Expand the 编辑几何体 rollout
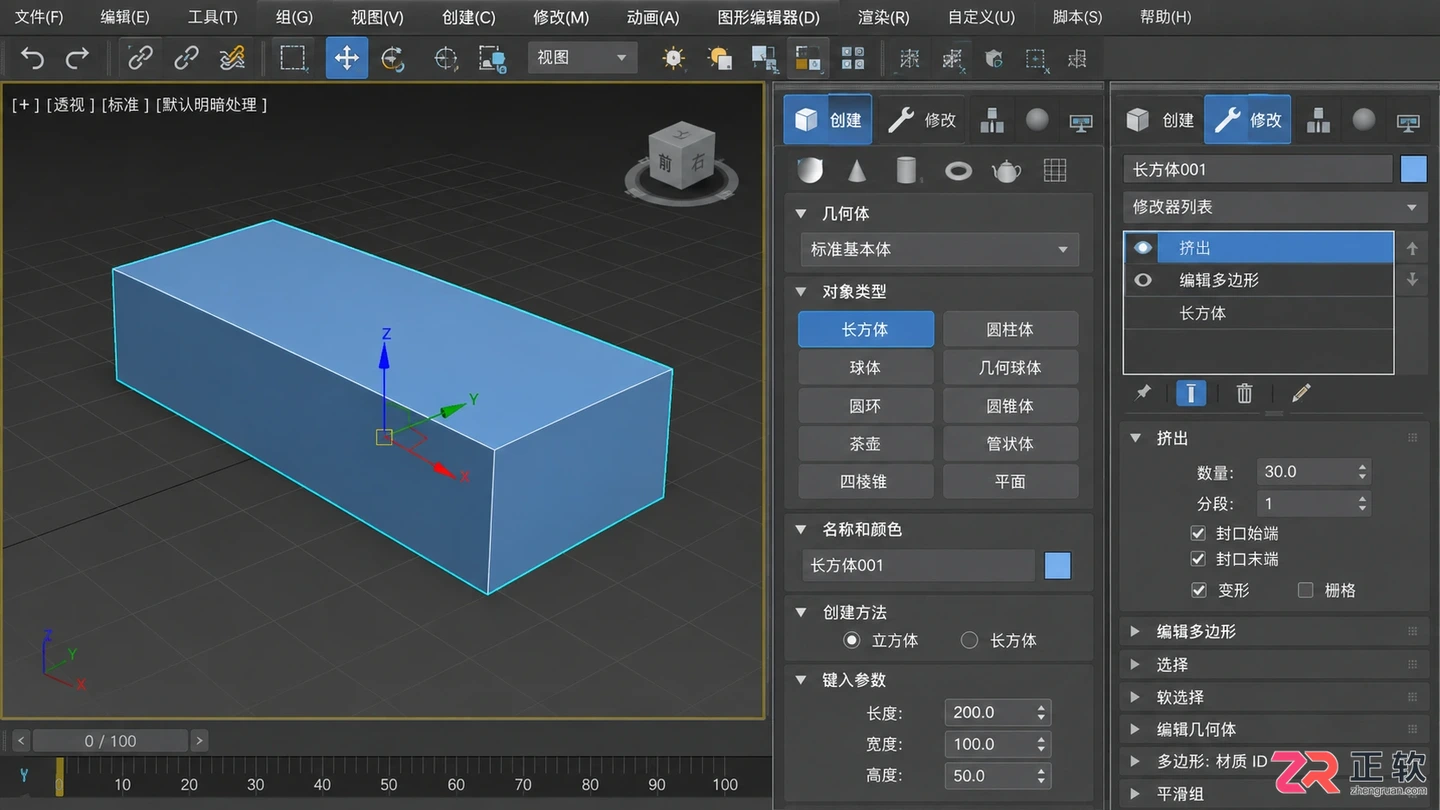This screenshot has height=810, width=1440. click(1273, 729)
